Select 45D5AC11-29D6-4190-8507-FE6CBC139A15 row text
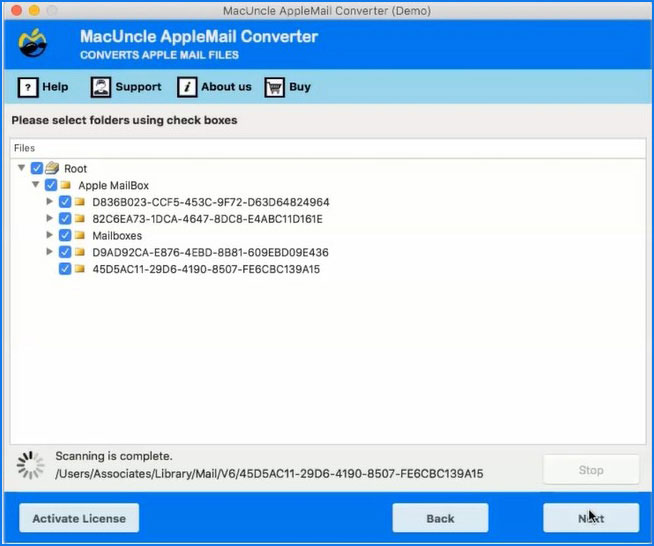Screen dimensions: 654x546 pos(206,269)
